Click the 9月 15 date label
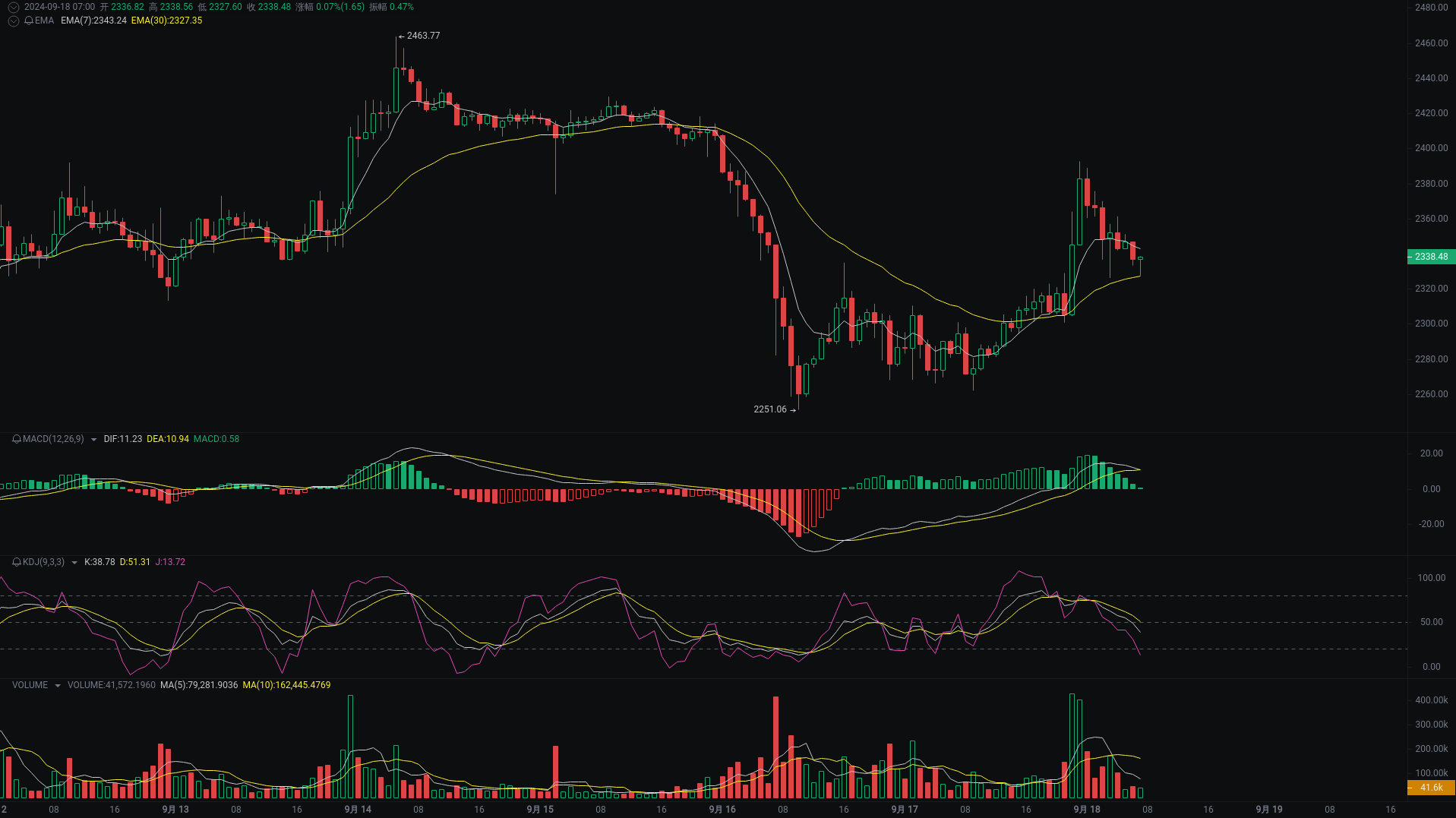Viewport: 1456px width, 818px height. tap(540, 810)
